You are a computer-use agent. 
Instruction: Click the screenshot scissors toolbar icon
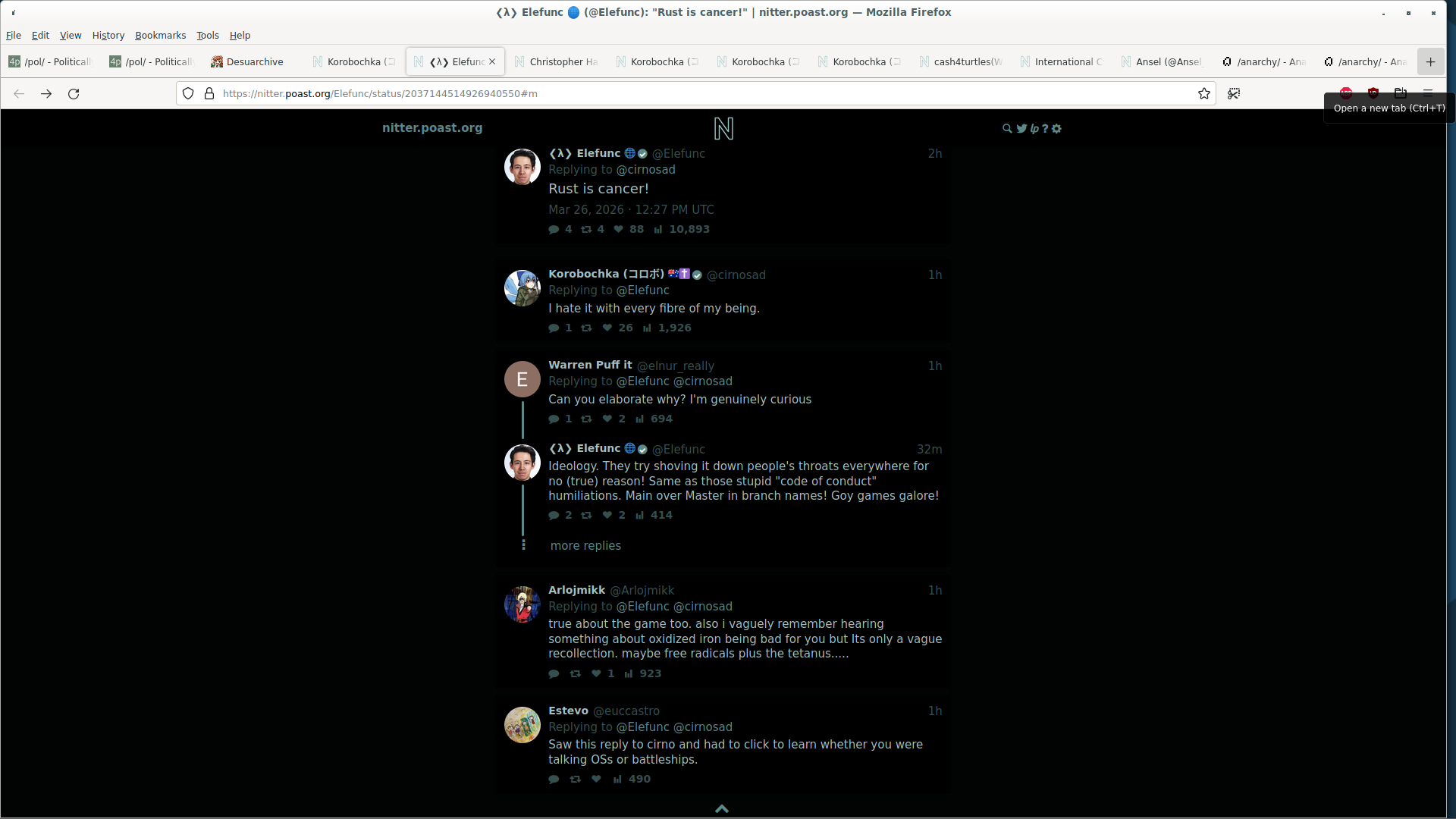pyautogui.click(x=1234, y=94)
